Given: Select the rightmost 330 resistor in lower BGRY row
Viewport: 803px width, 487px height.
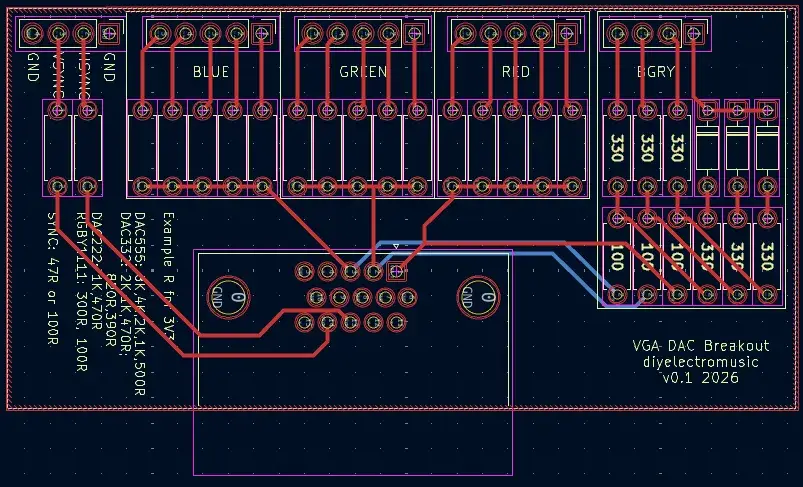Looking at the screenshot, I should (767, 256).
